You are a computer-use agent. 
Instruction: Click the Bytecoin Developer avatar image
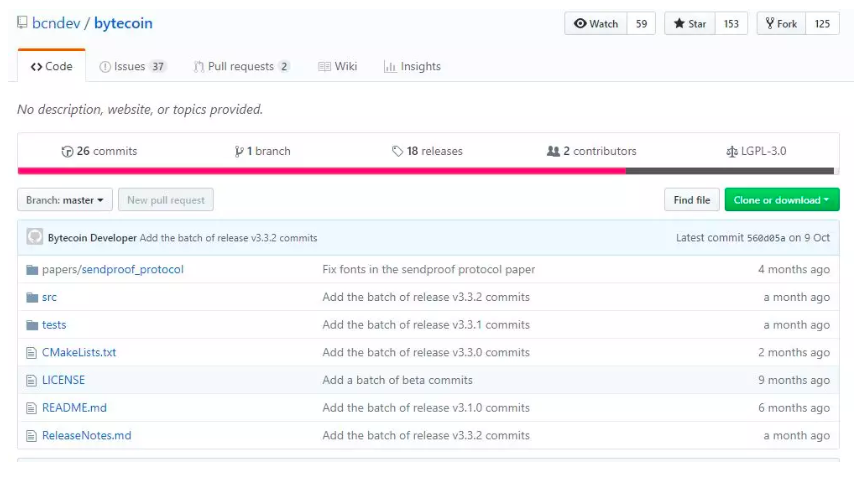(34, 237)
